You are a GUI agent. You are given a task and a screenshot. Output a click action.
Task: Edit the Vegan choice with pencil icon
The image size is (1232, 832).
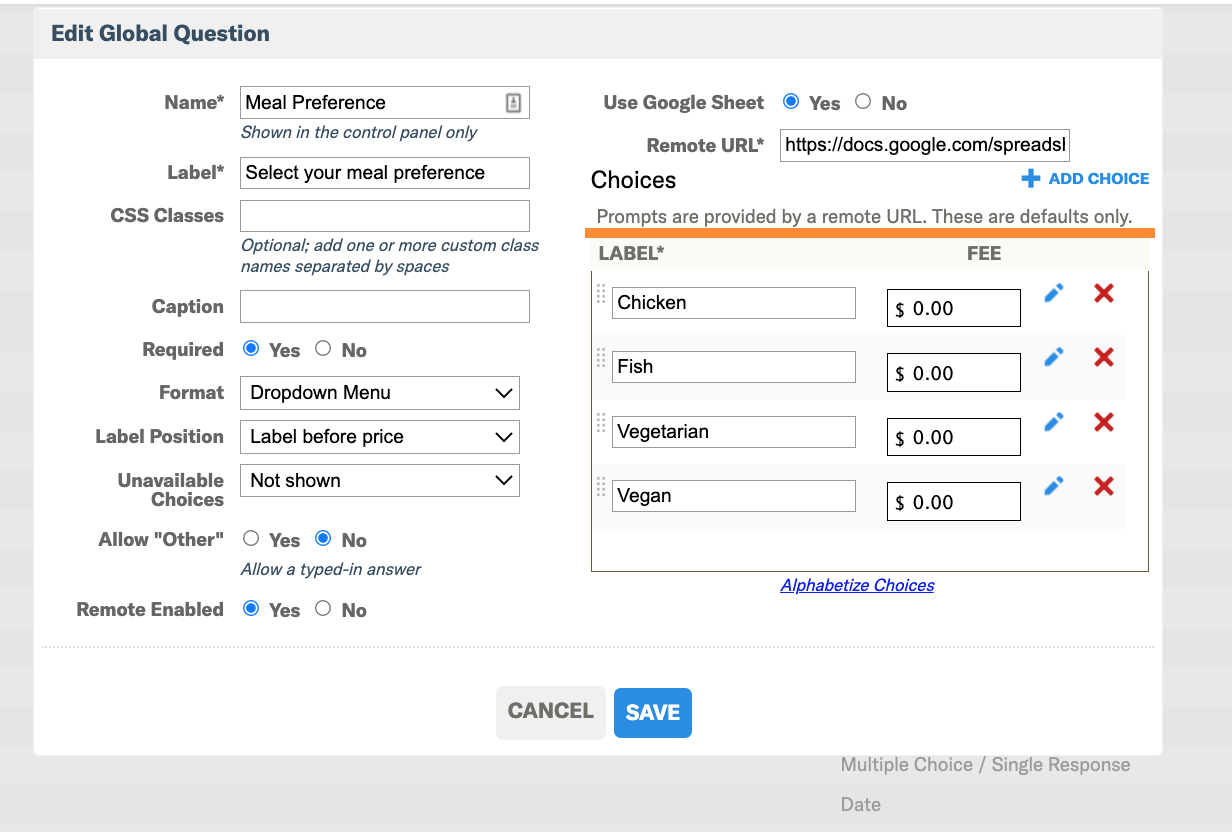(1053, 486)
